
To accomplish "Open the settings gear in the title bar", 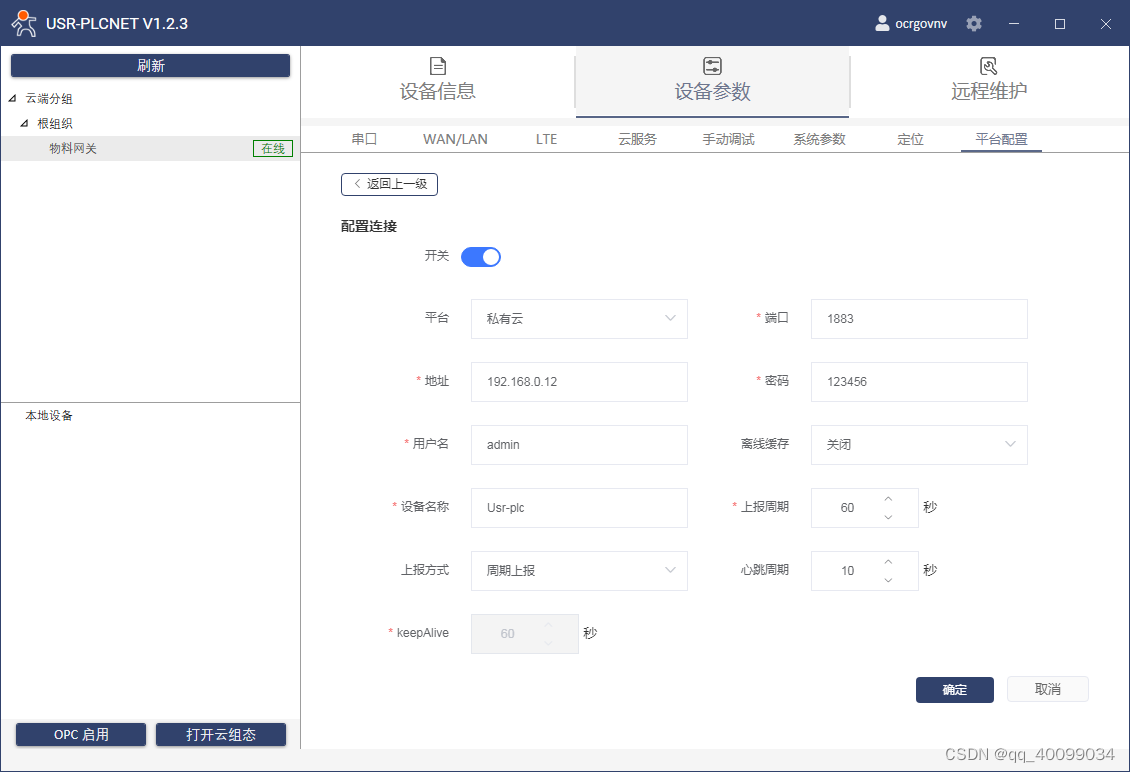I will (973, 23).
